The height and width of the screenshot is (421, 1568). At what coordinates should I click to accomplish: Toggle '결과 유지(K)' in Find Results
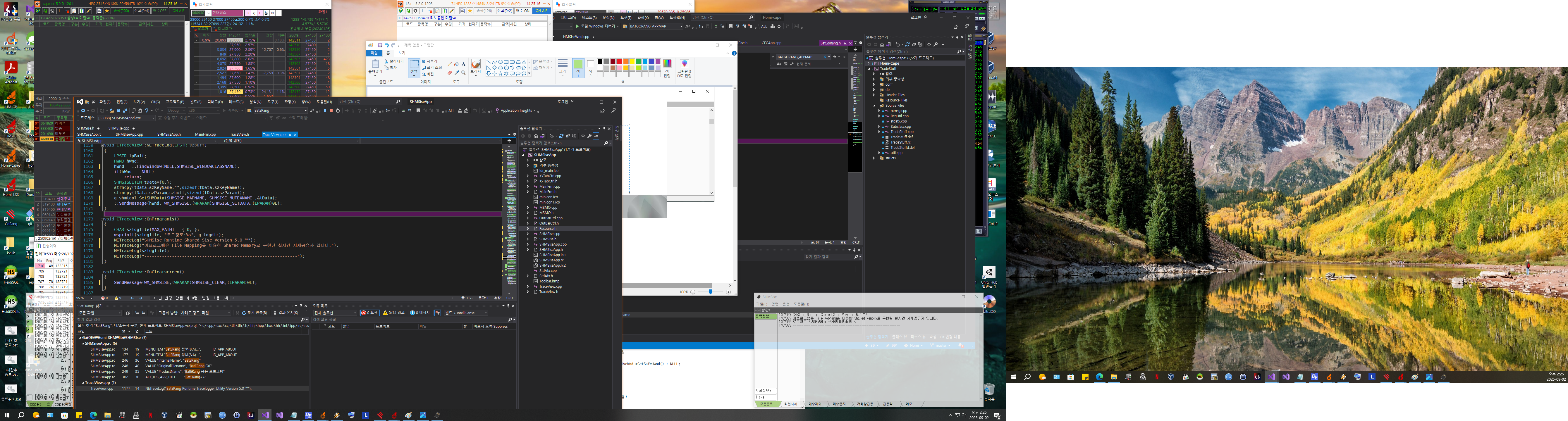[x=286, y=313]
